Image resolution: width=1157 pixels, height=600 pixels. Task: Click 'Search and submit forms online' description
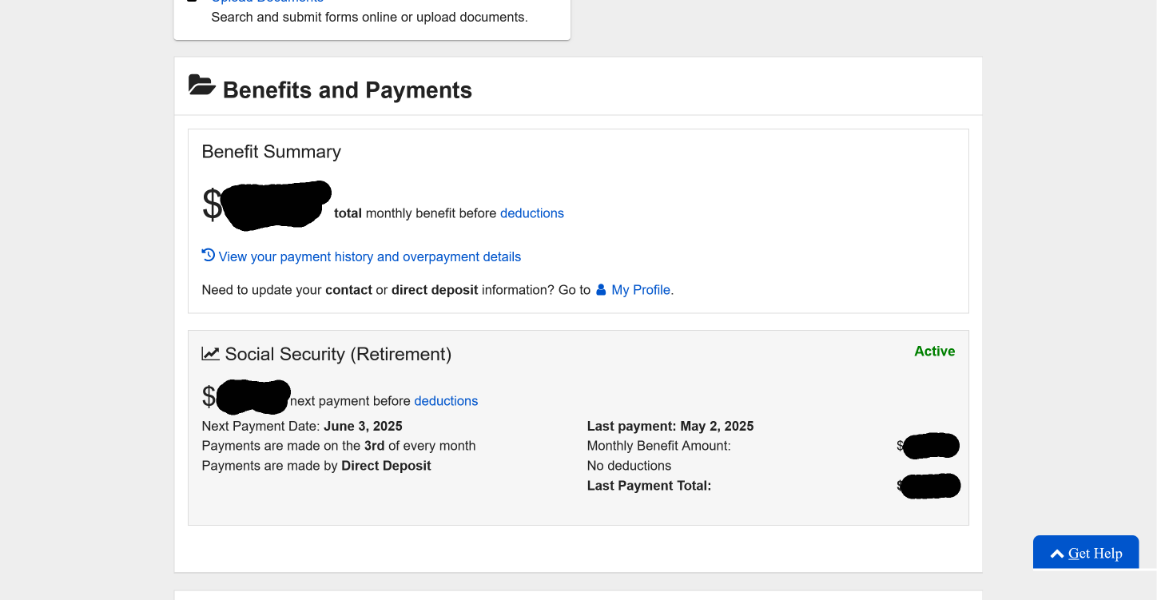[369, 17]
